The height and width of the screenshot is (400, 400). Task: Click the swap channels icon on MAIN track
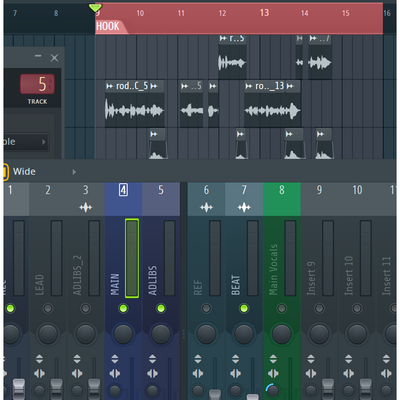coord(115,373)
